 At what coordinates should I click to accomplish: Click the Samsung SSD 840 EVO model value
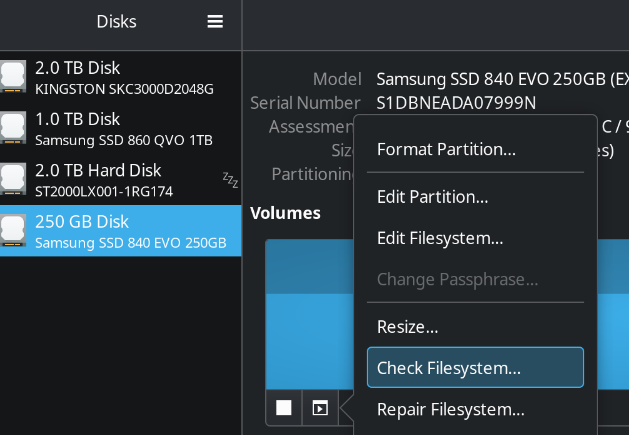pyautogui.click(x=502, y=79)
